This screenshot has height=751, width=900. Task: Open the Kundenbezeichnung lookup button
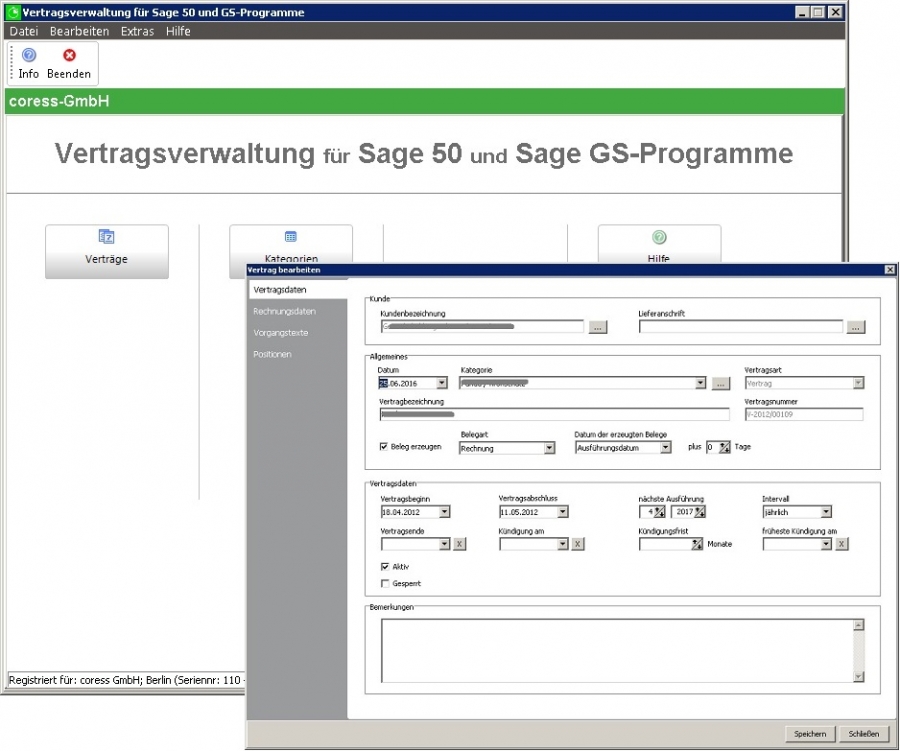597,326
